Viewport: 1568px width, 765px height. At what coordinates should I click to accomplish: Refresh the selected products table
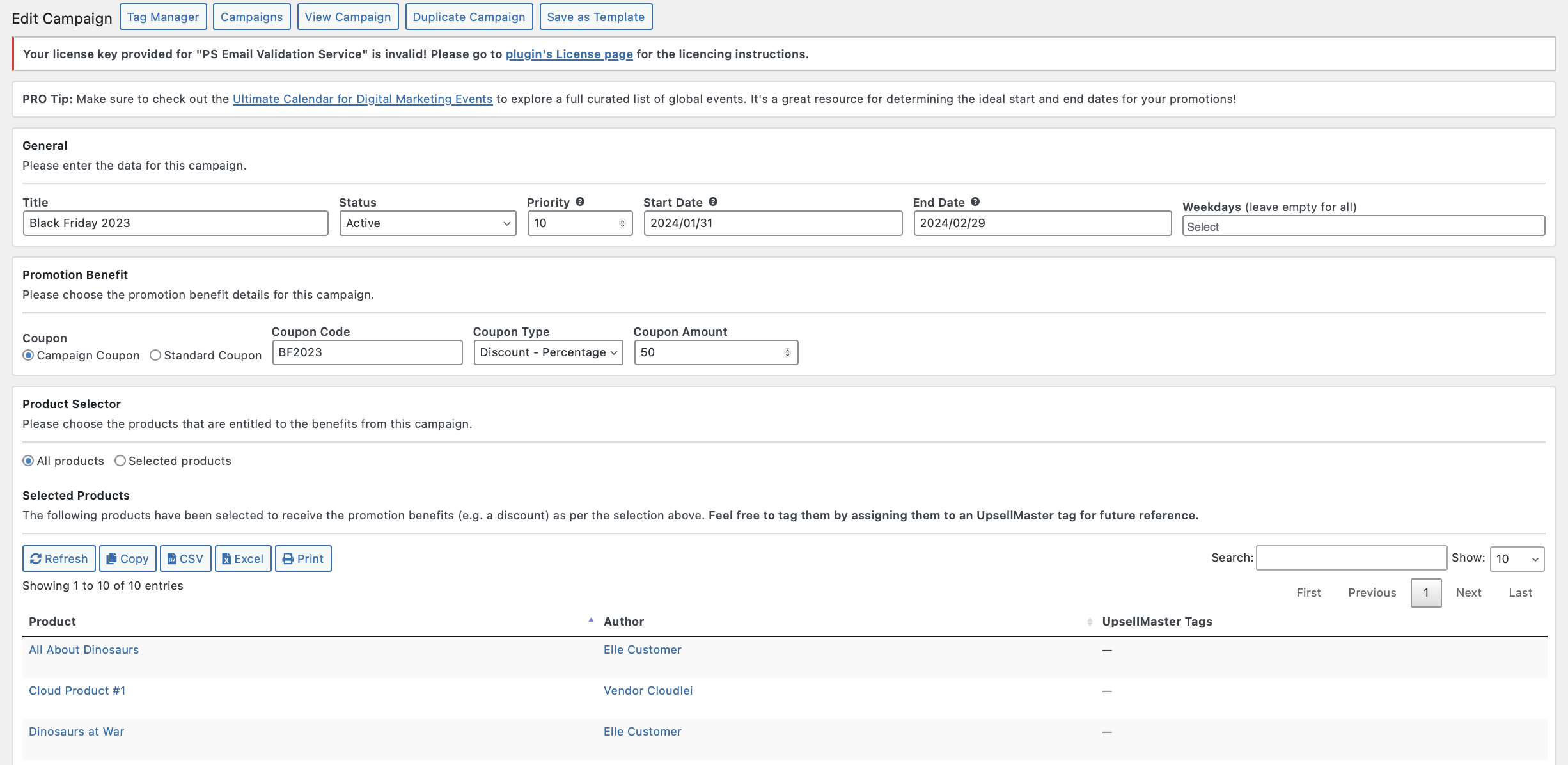(59, 558)
